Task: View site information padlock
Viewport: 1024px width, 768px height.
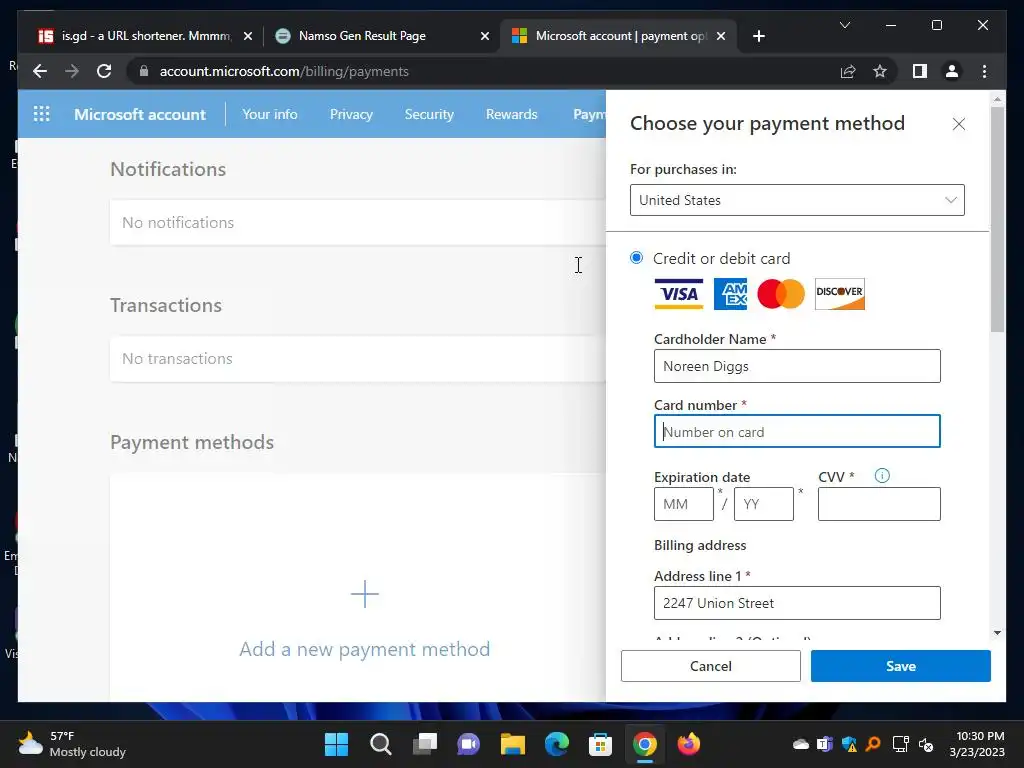Action: 144,71
